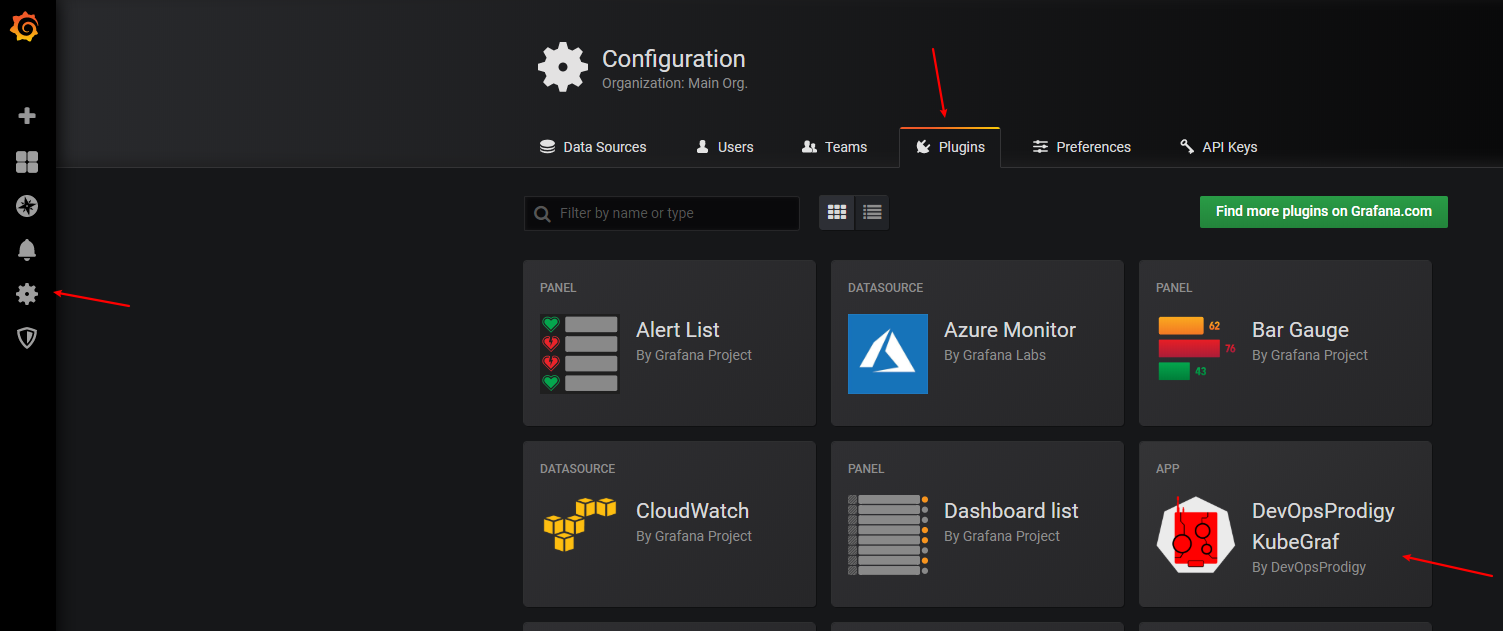Click the Organization: Main Org. subtitle
The height and width of the screenshot is (631, 1503).
[675, 84]
